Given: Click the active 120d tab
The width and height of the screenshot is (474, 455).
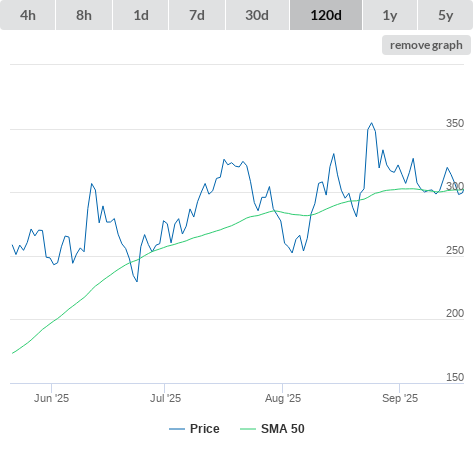Looking at the screenshot, I should coord(326,15).
